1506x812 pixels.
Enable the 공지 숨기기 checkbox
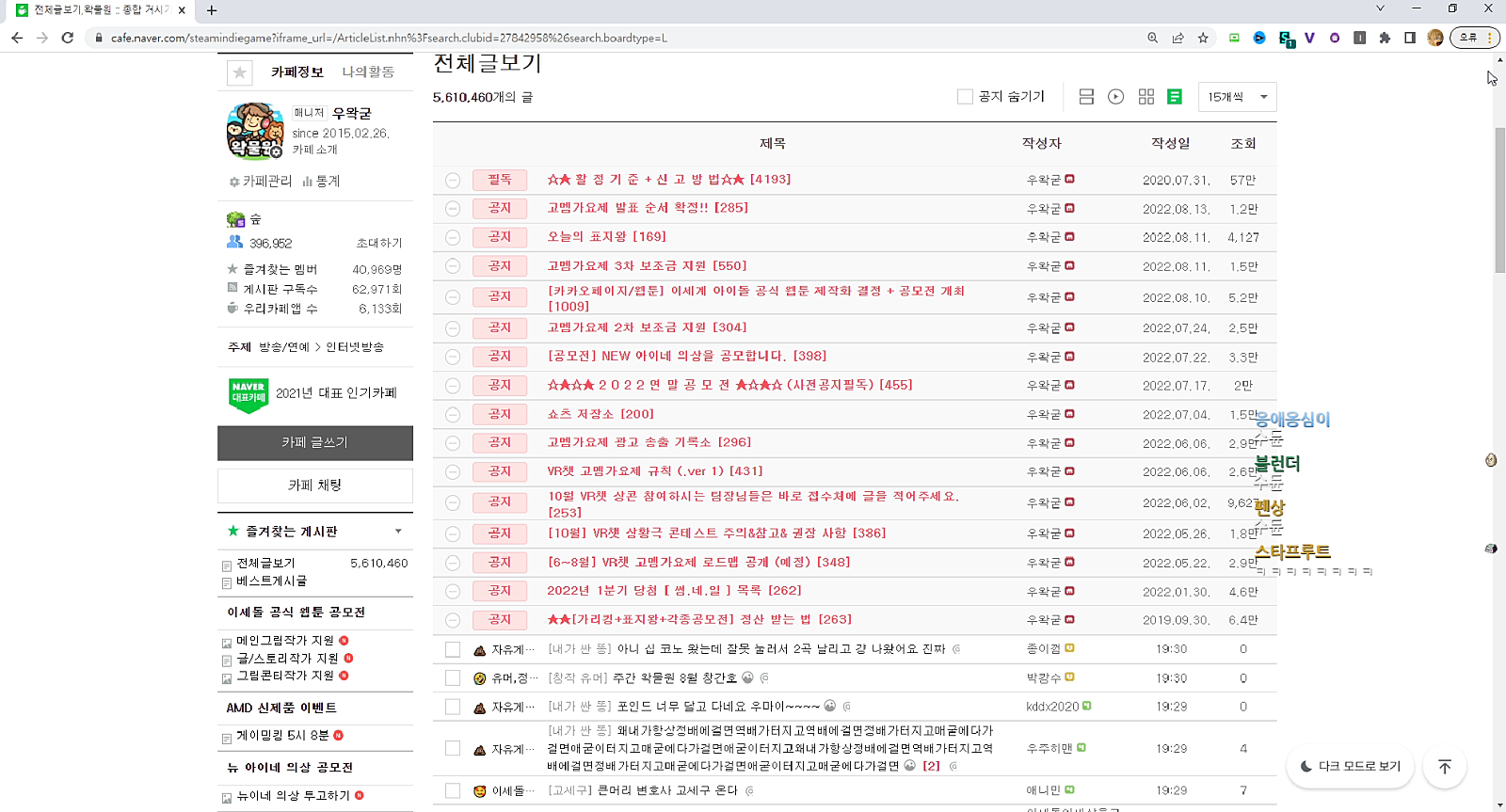pos(965,97)
